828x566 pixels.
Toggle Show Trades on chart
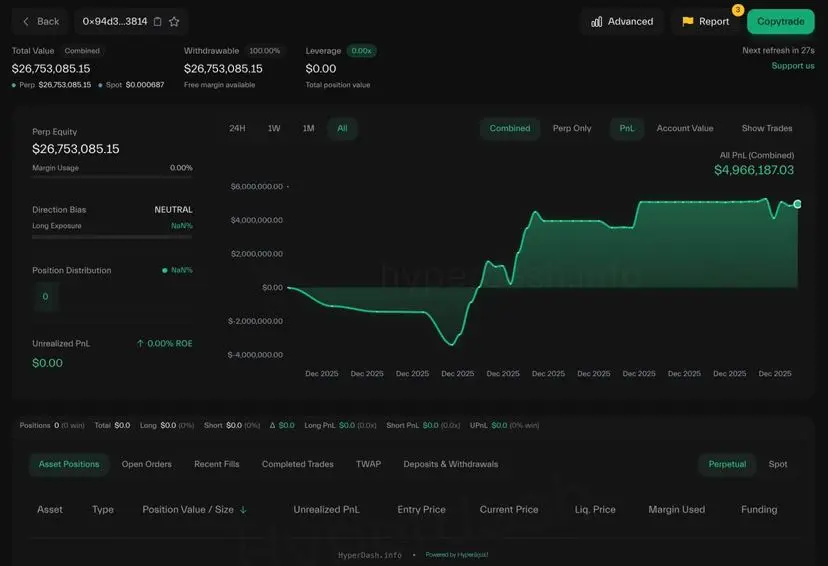tap(767, 128)
